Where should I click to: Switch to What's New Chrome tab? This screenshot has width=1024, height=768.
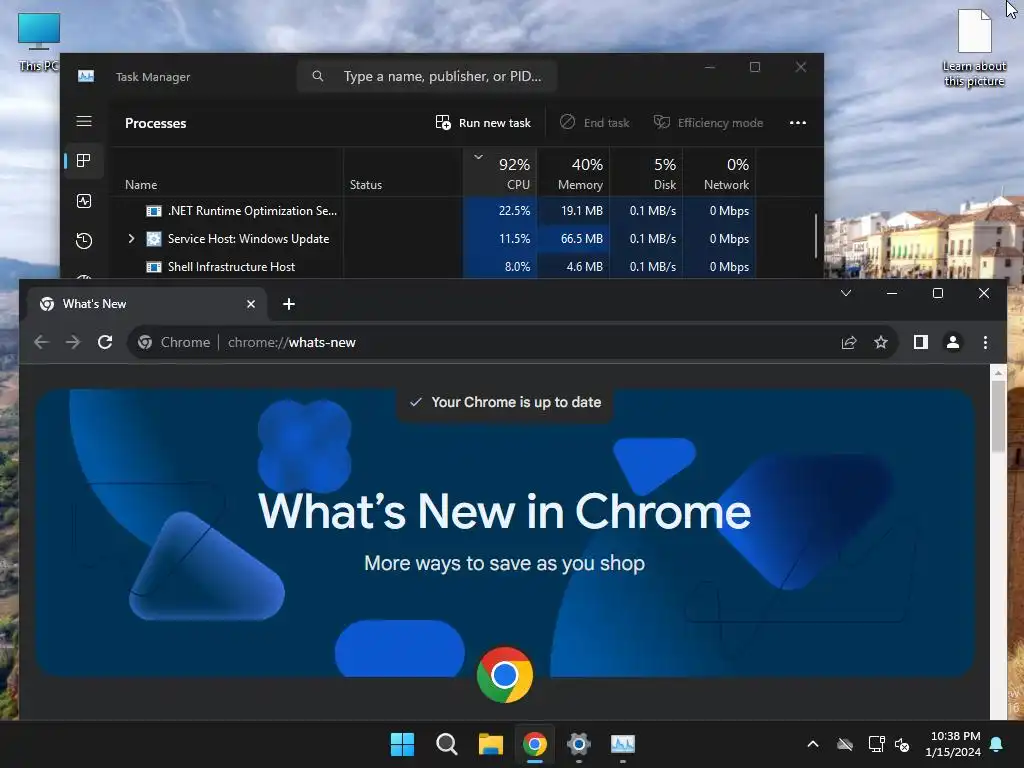point(147,304)
